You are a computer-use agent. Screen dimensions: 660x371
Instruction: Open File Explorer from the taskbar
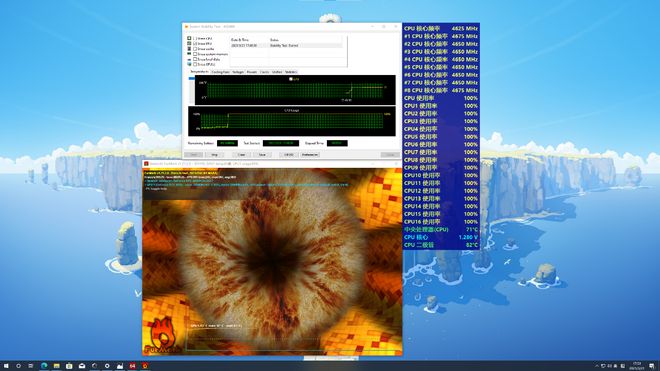(x=56, y=366)
